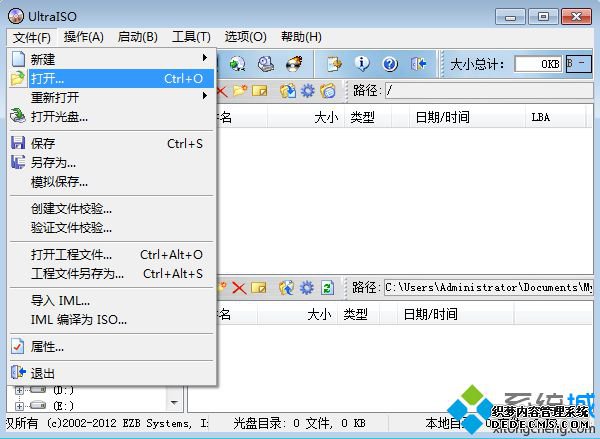Click the floppy disk icon next to 保存
The width and height of the screenshot is (600, 439).
tap(18, 143)
